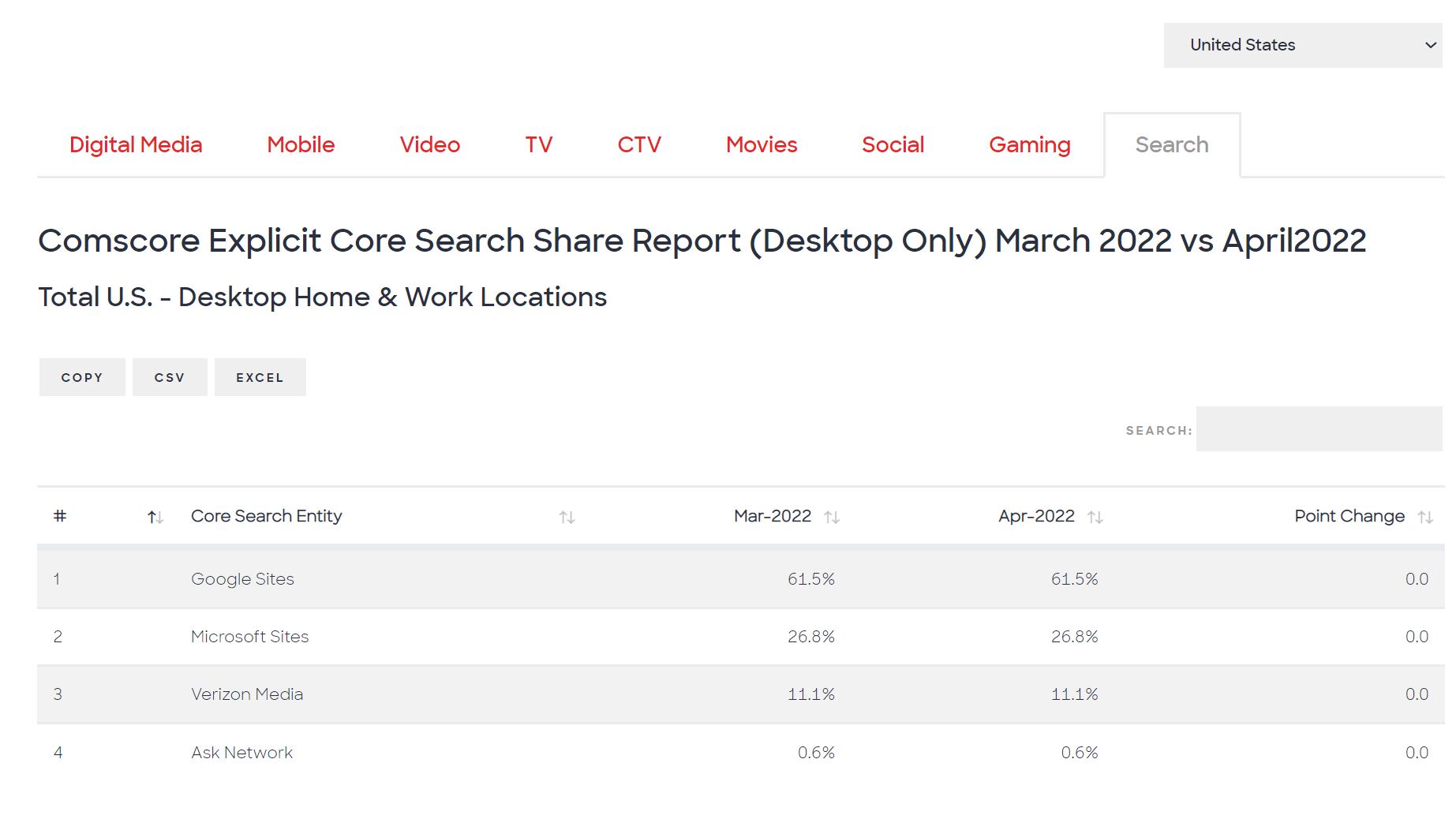Click Microsoft Sites Mar-2022 value 26.8%
The height and width of the screenshot is (819, 1456).
coord(811,637)
